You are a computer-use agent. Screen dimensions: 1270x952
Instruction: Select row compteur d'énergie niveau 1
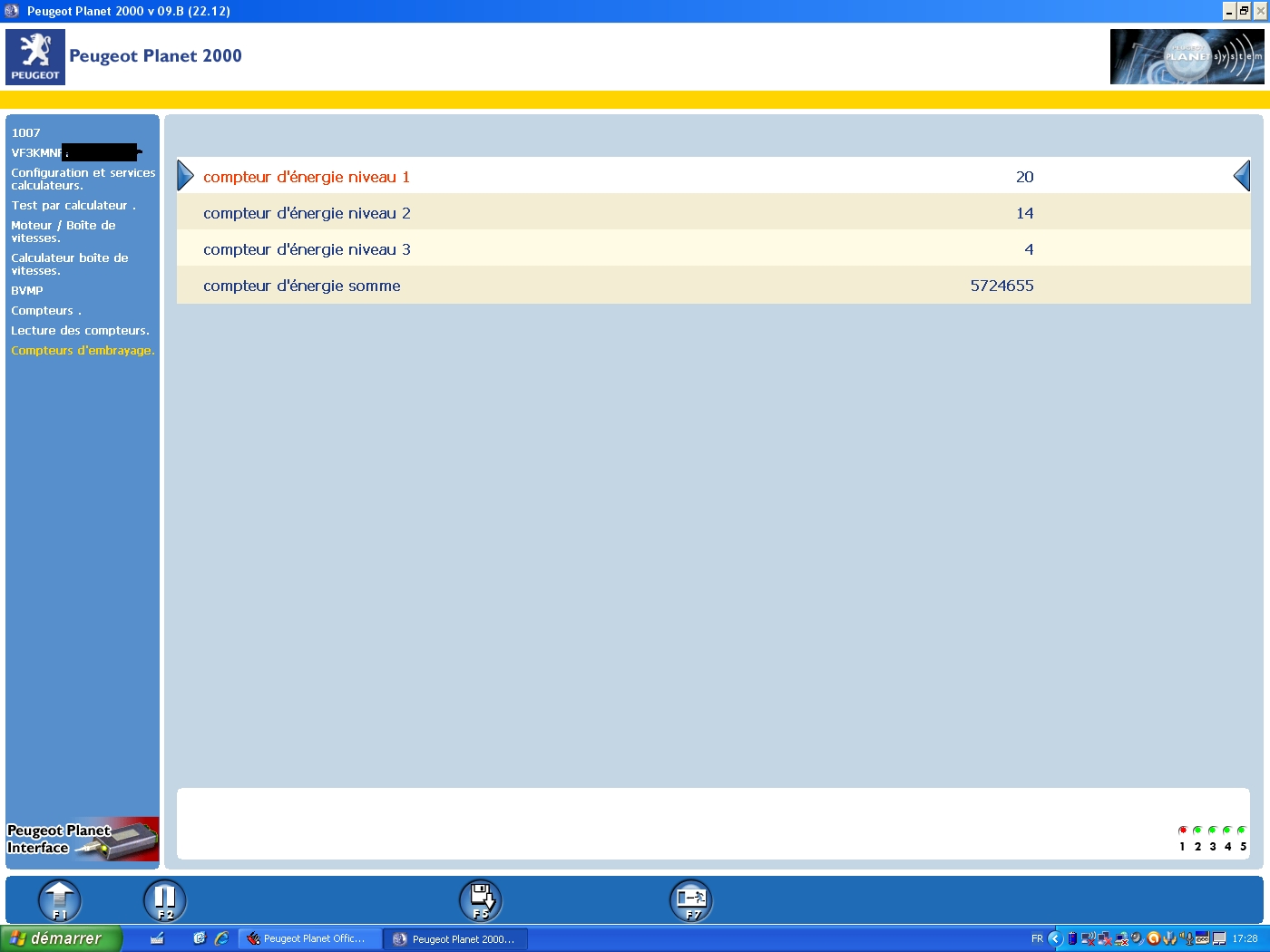pos(714,176)
